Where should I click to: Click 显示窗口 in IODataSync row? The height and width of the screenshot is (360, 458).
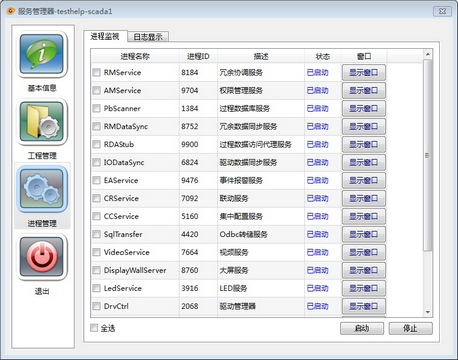[364, 162]
